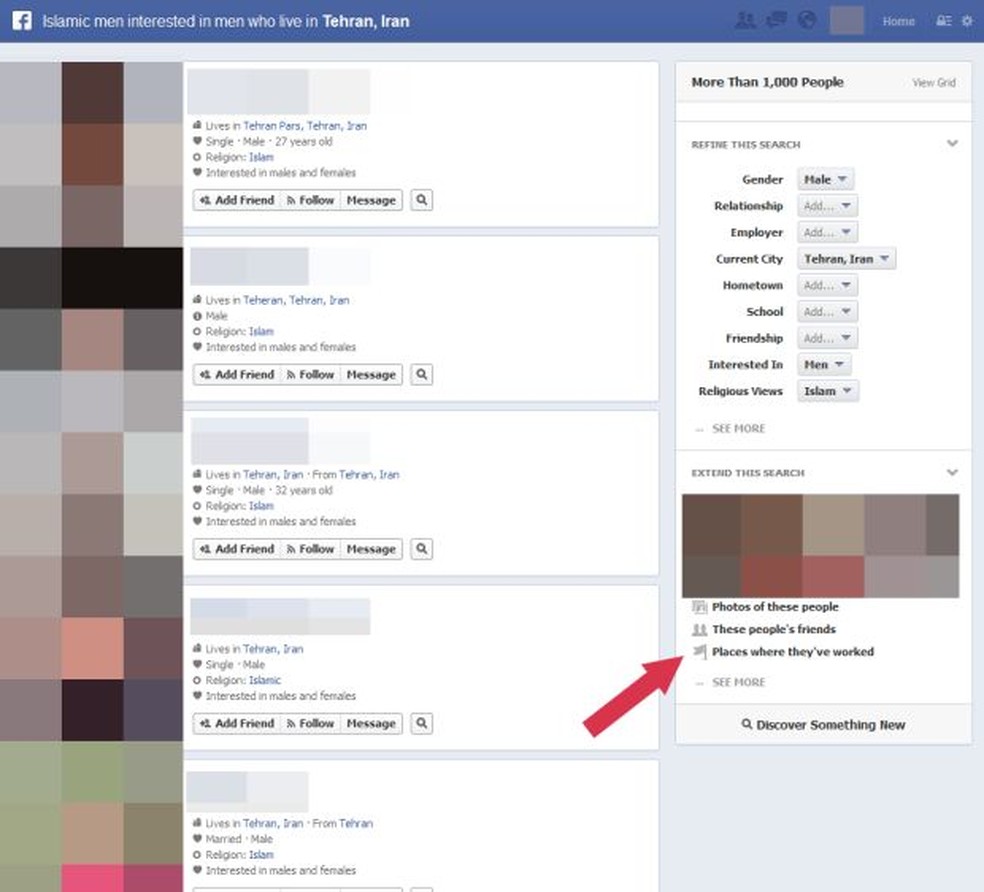Select These people's friends
This screenshot has width=984, height=892.
[x=773, y=630]
